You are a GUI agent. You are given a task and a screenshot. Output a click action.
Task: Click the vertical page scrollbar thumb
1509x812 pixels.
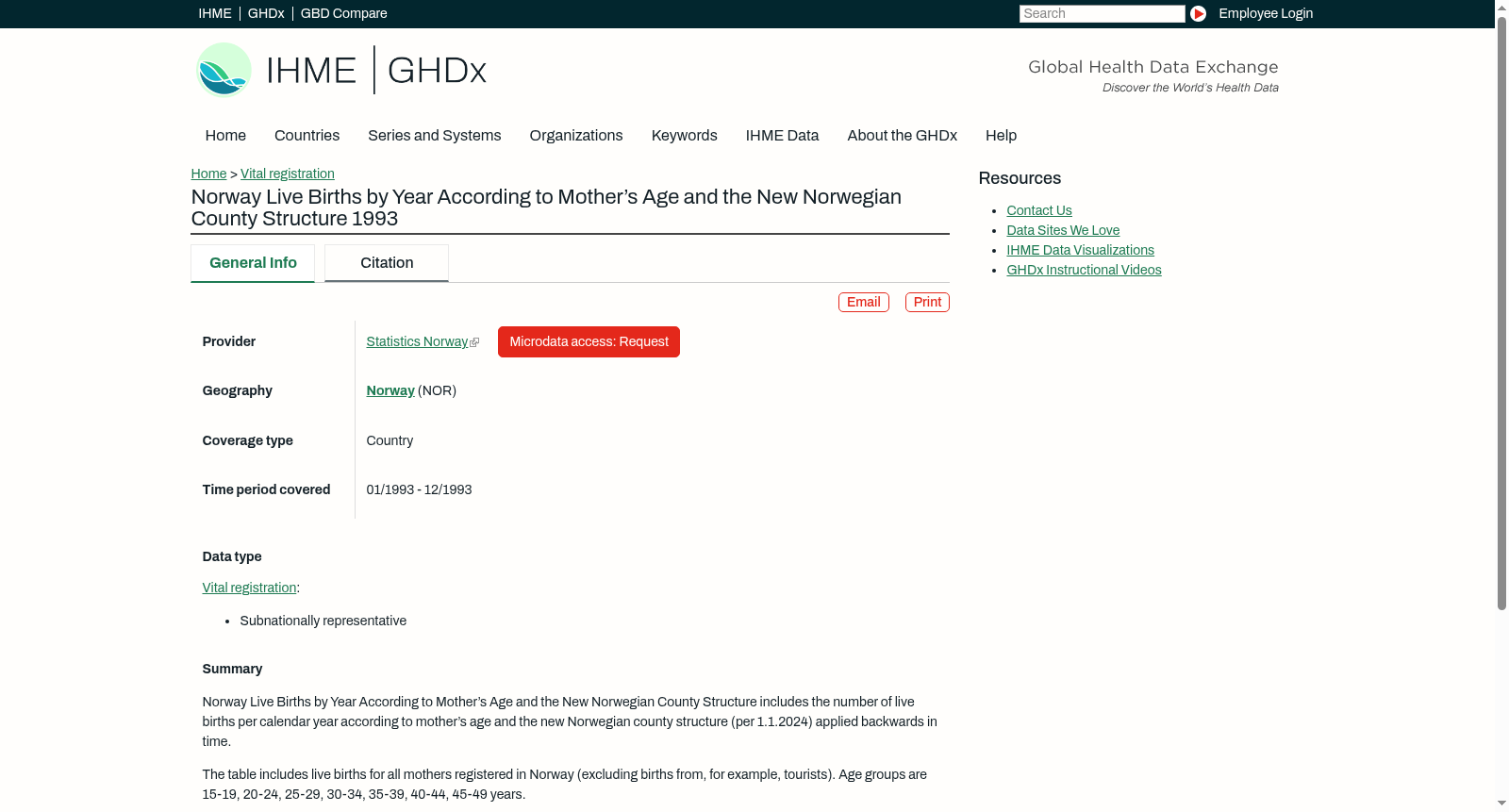tap(1501, 312)
